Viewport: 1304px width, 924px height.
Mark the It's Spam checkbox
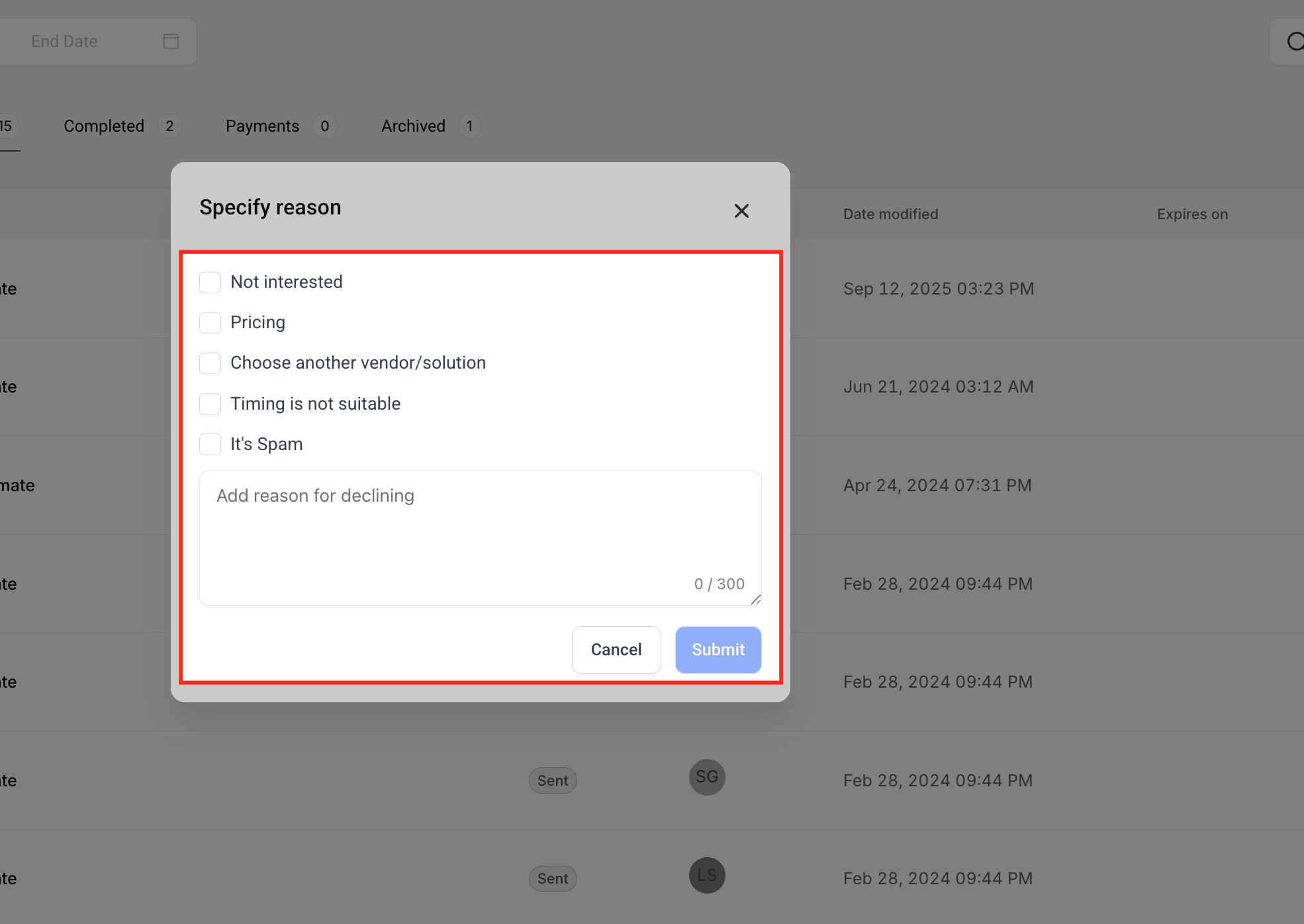pos(210,444)
